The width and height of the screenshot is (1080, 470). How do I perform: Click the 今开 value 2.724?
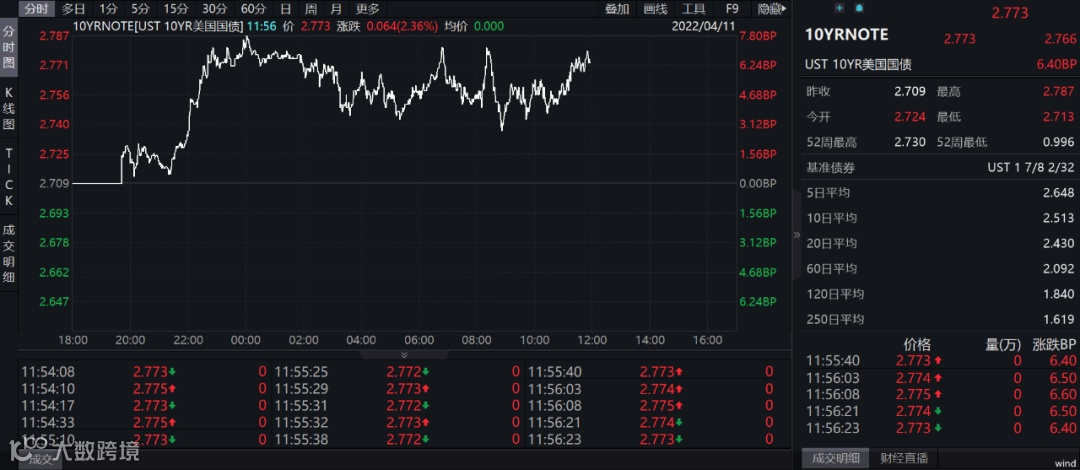(x=910, y=116)
